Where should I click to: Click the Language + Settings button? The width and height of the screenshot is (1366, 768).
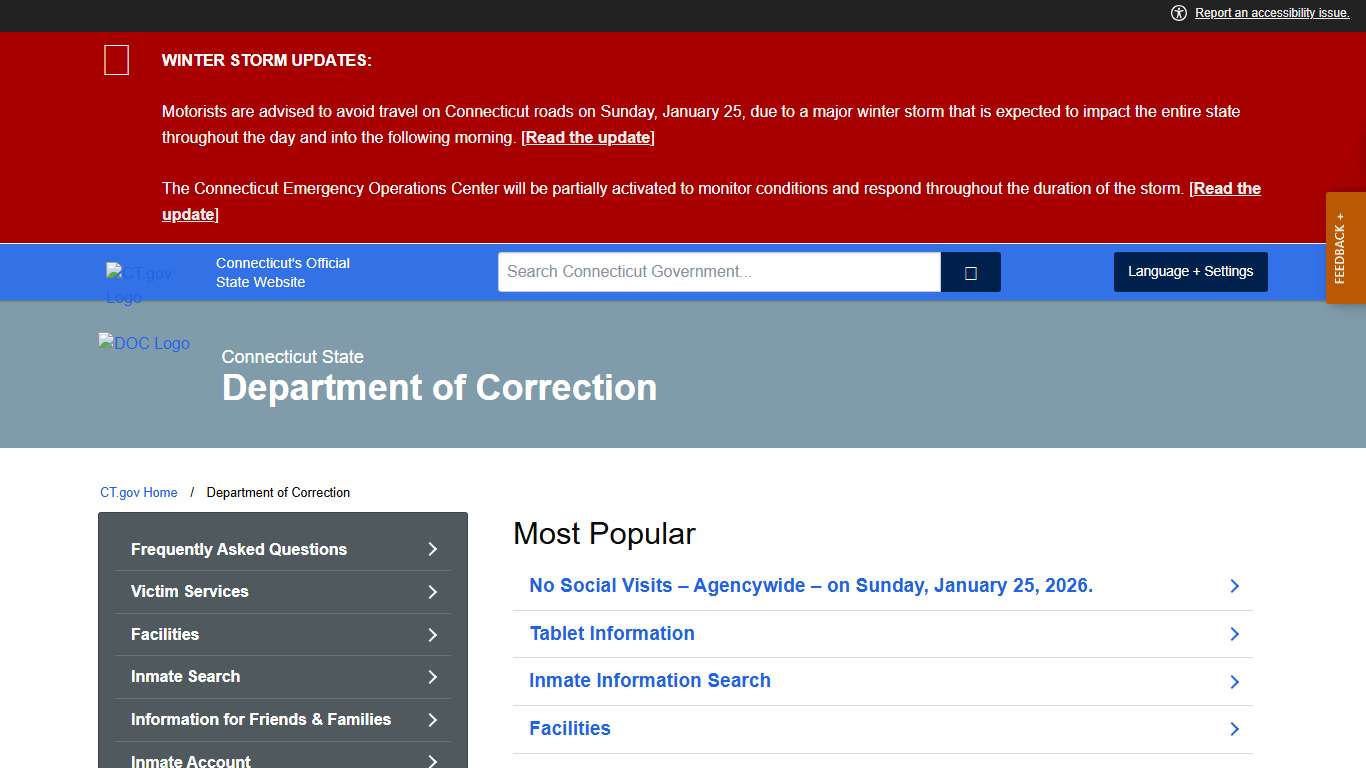pos(1190,271)
